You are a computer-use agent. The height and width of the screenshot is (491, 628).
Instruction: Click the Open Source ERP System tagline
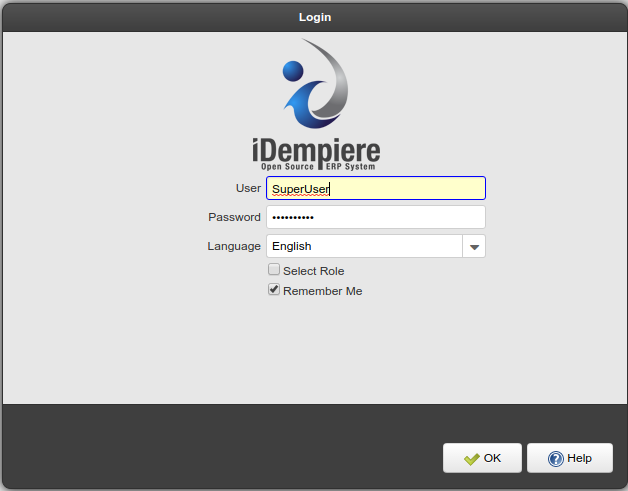tap(316, 167)
